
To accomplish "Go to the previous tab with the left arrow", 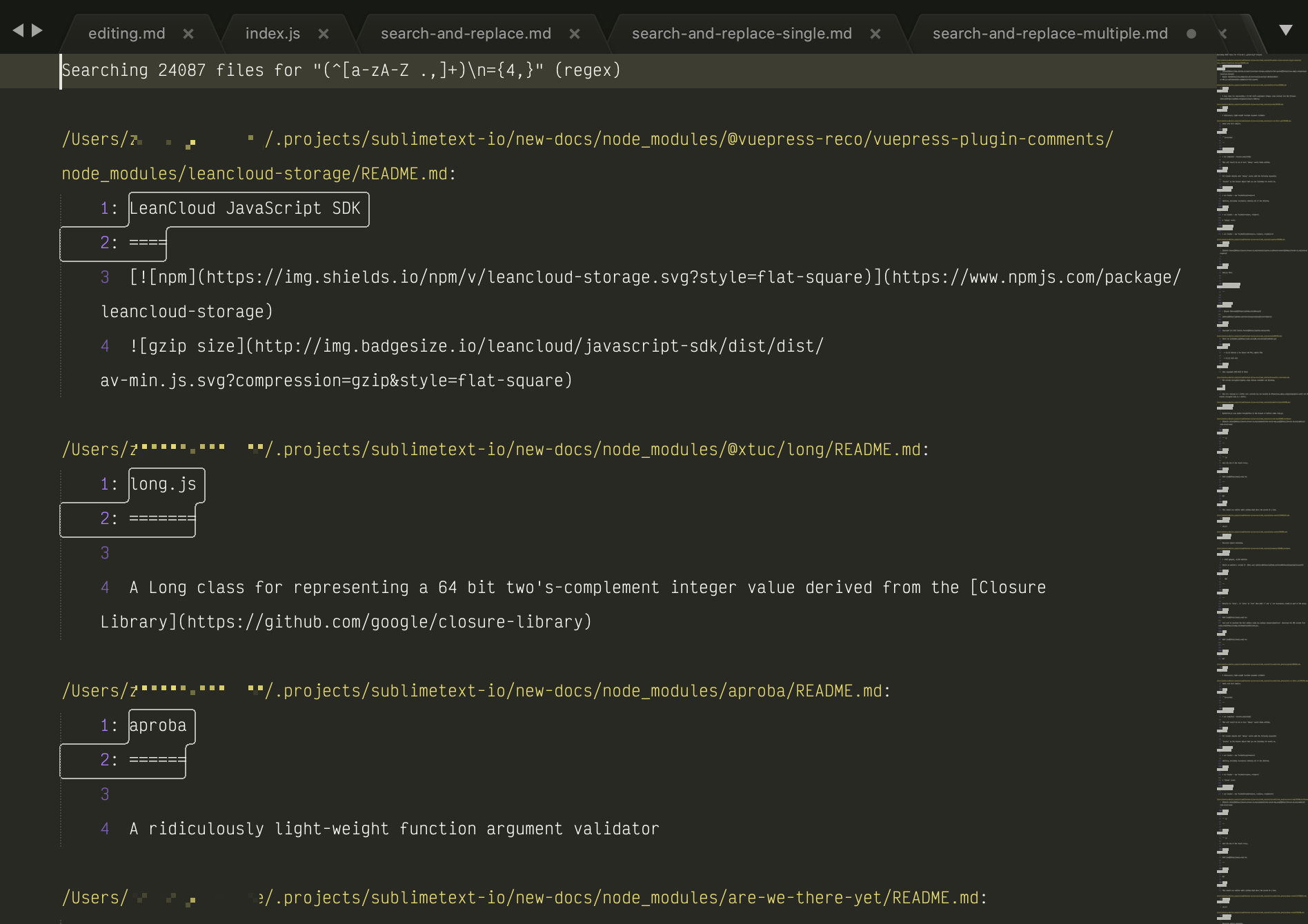I will coord(18,30).
